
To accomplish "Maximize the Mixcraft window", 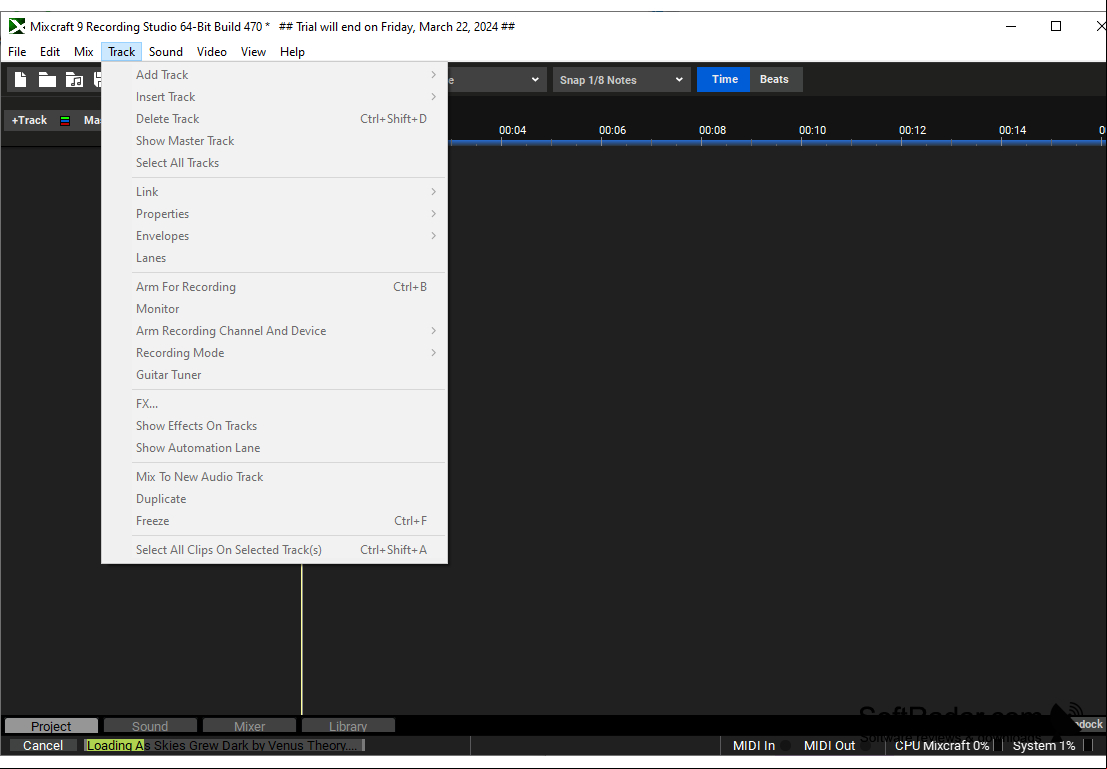I will tap(1055, 27).
